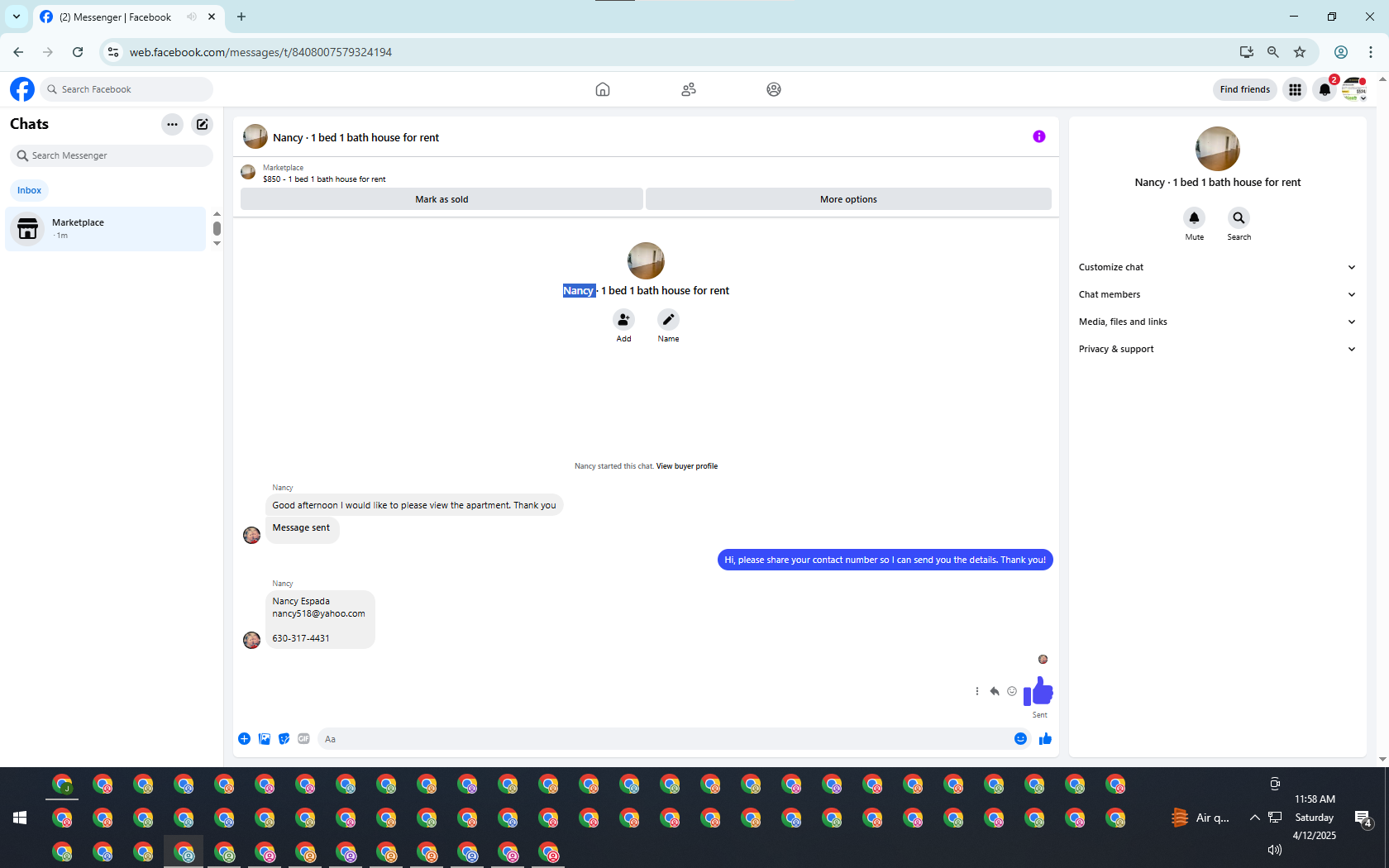Open the Groups icon in top navigation
Viewport: 1389px width, 868px height.
774,89
